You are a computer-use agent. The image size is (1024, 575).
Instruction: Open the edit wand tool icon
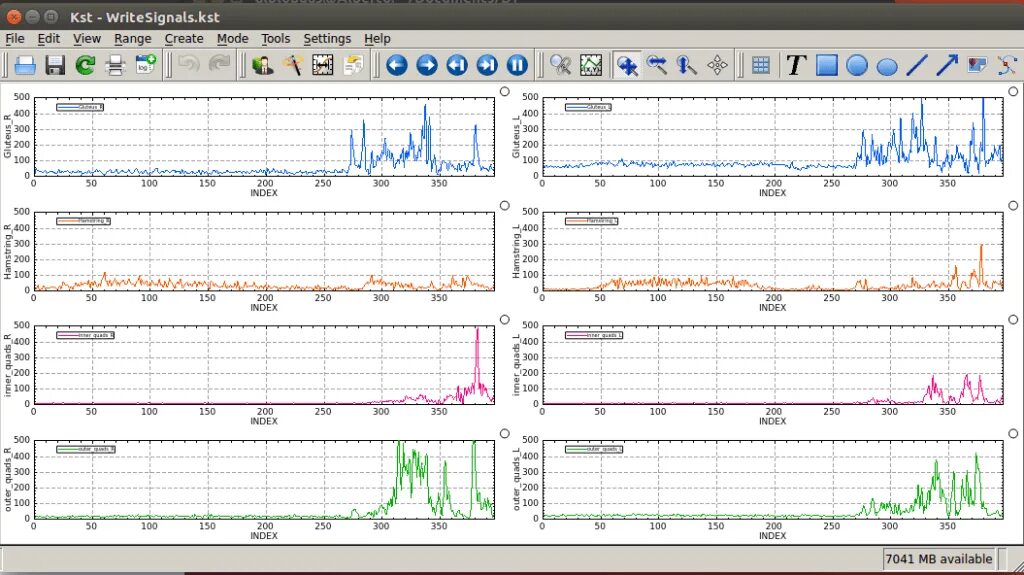[x=293, y=65]
